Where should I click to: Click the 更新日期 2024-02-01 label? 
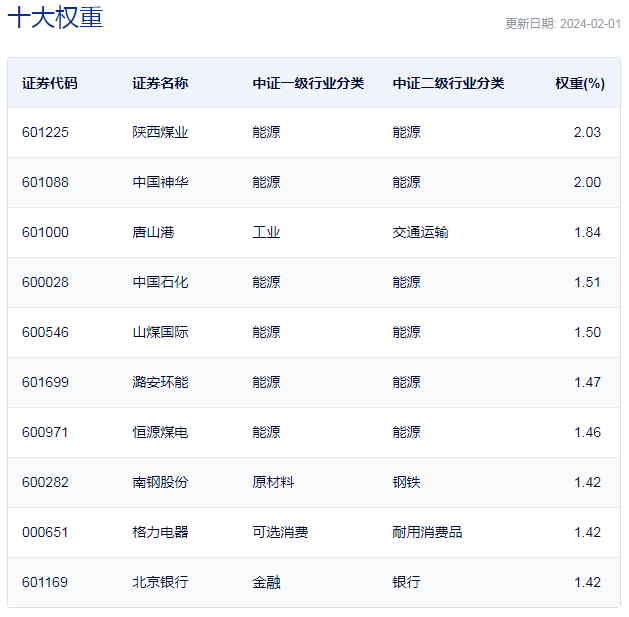[563, 24]
